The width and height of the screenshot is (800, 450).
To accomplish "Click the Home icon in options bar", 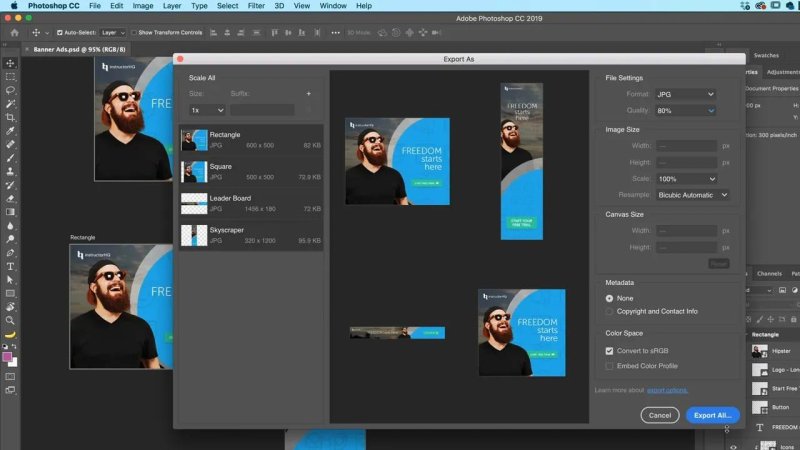I will coord(14,33).
